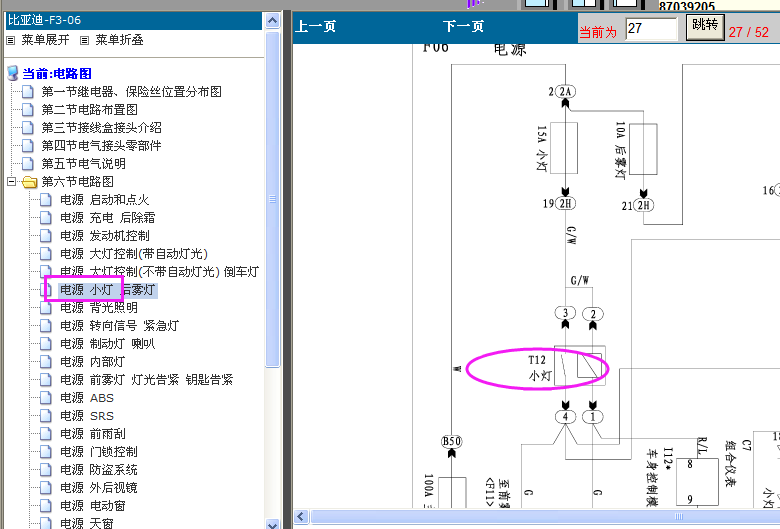This screenshot has width=780, height=529.
Task: Click page icon for 电源 发动机控制
Action: click(46, 235)
